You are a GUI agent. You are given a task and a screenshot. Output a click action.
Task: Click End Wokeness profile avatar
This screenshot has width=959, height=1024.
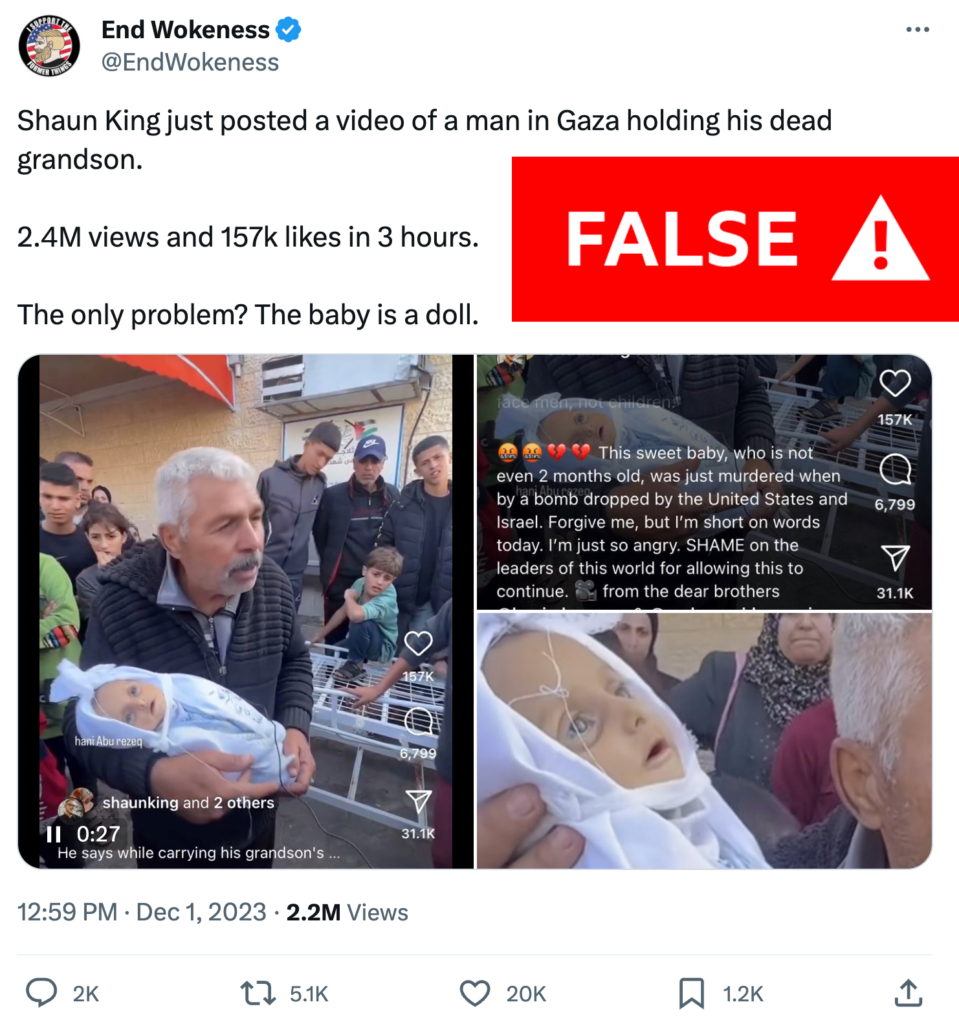coord(49,46)
